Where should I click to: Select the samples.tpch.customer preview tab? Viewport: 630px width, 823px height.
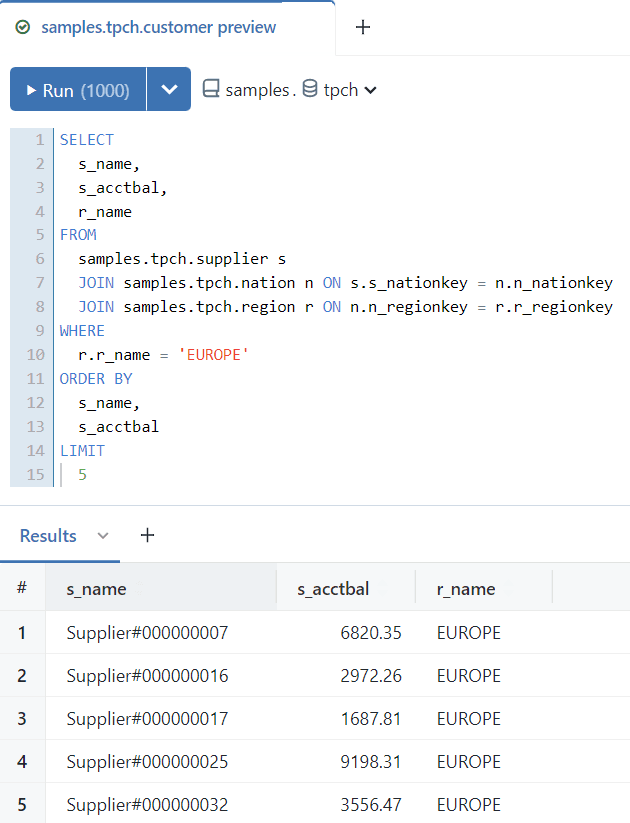pyautogui.click(x=158, y=28)
